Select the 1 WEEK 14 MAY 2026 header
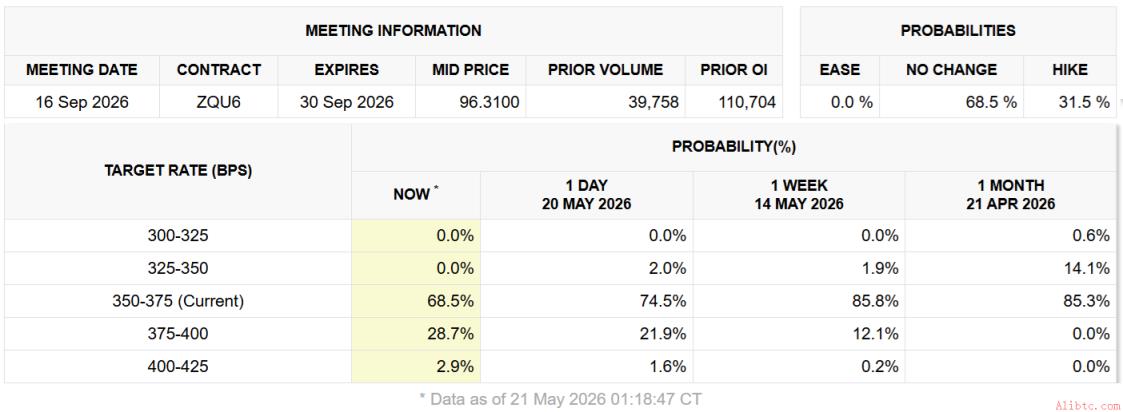This screenshot has width=1123, height=412. pyautogui.click(x=799, y=195)
